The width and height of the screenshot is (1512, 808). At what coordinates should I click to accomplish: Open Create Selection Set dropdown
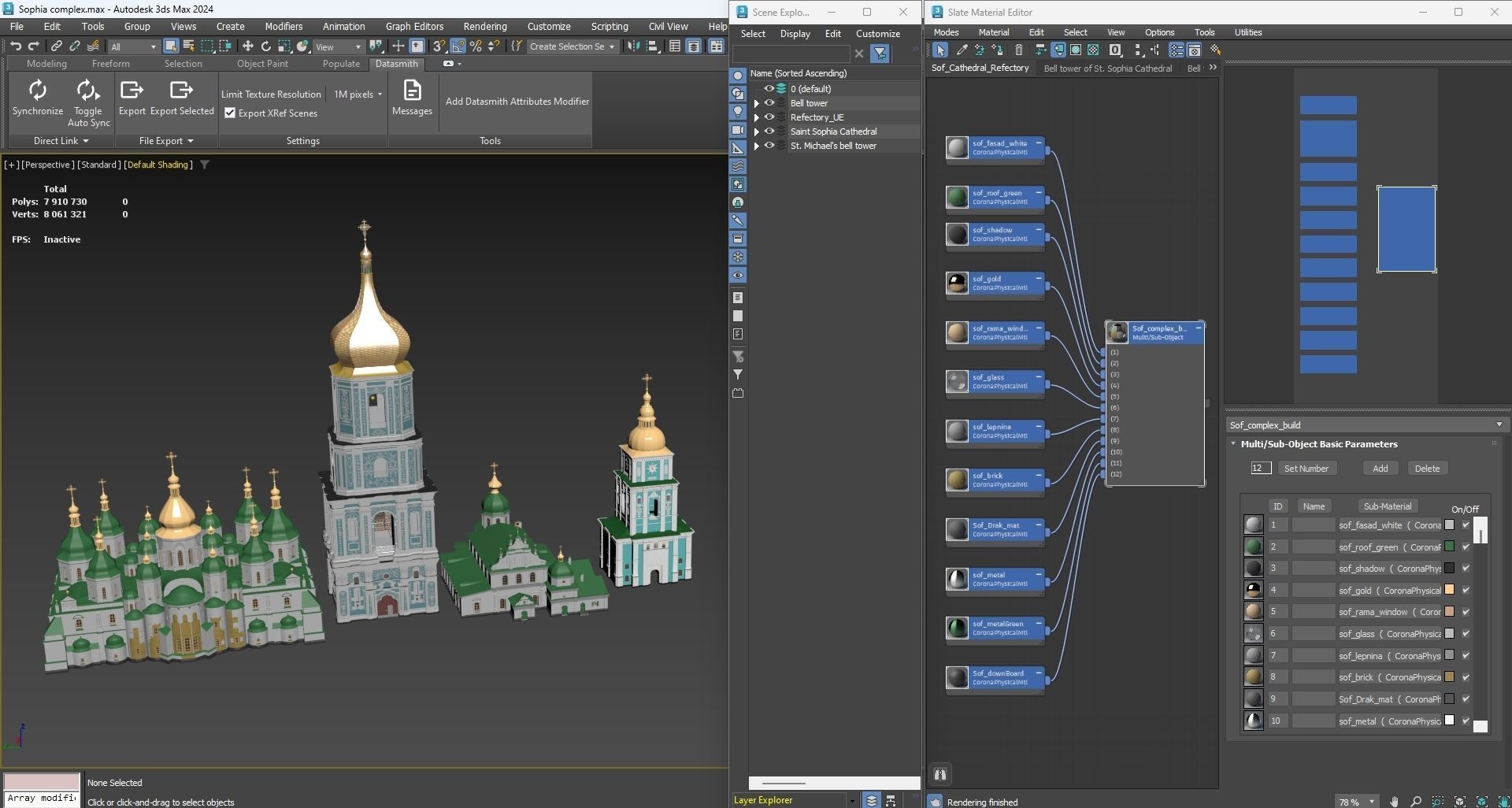[x=572, y=46]
